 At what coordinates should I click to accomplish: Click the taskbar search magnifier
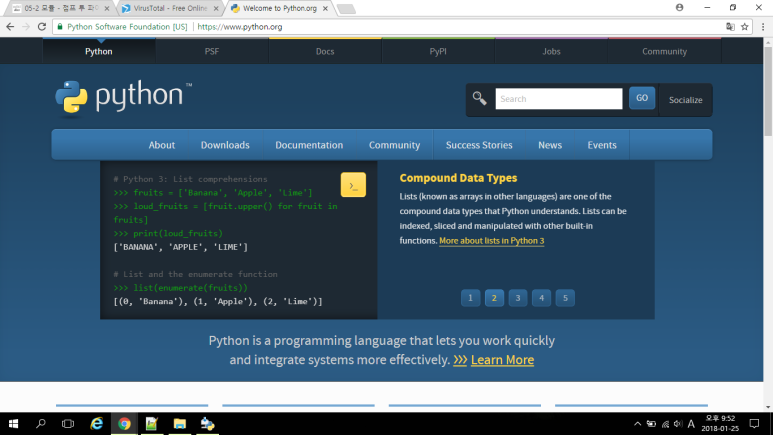[x=41, y=424]
